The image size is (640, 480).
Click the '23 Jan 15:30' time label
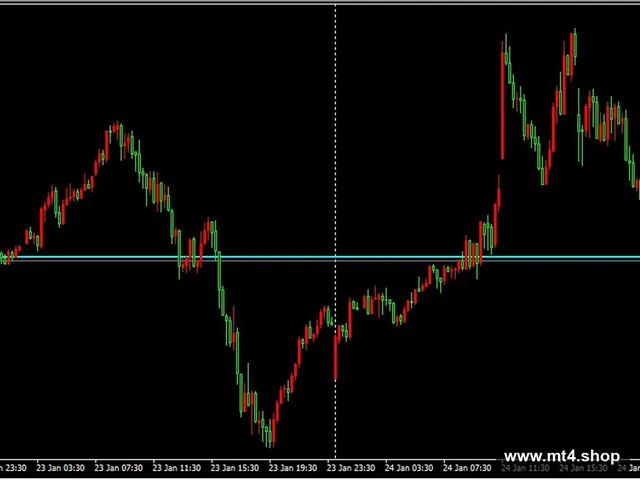pyautogui.click(x=235, y=468)
